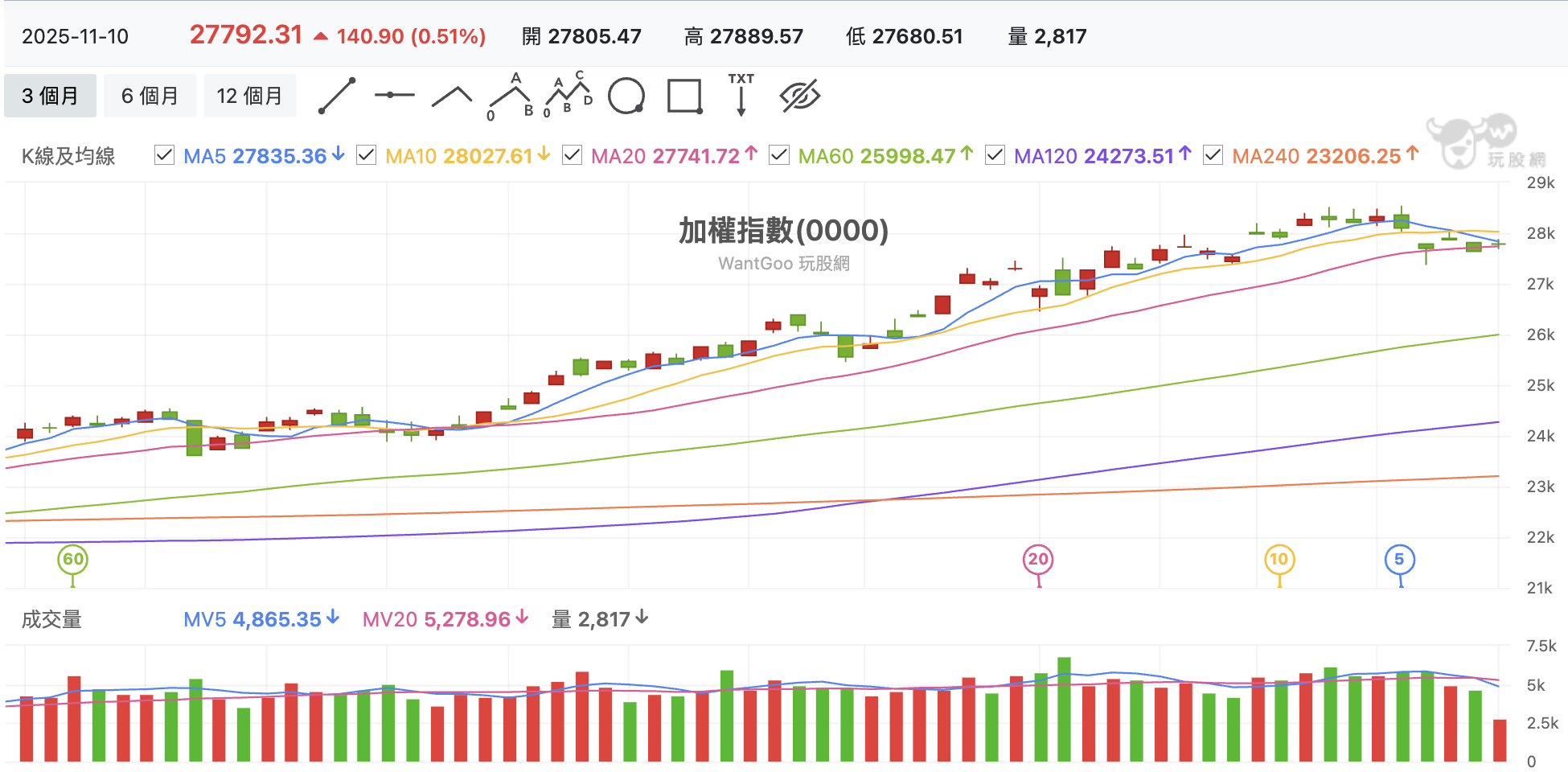Click the 成交量 section label
Image resolution: width=1568 pixels, height=772 pixels.
(51, 619)
